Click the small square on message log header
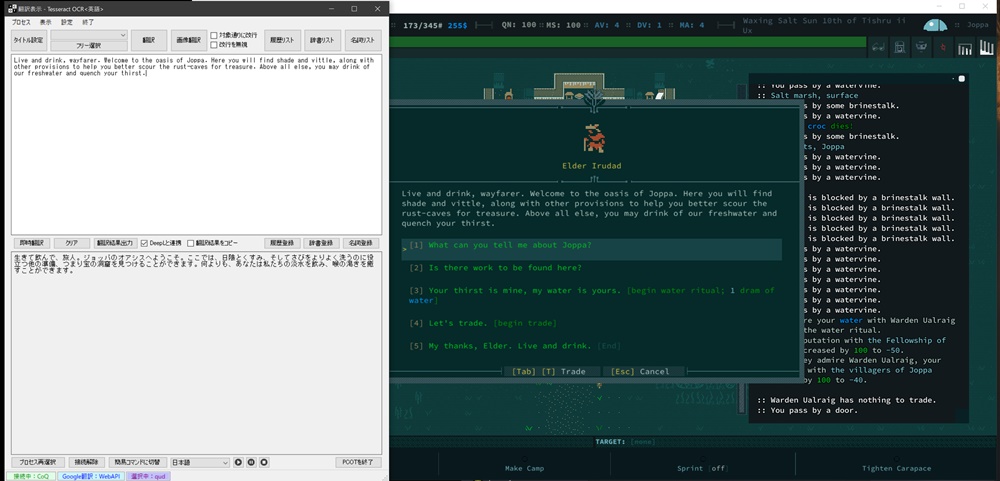Image resolution: width=1000 pixels, height=481 pixels. pos(961,78)
